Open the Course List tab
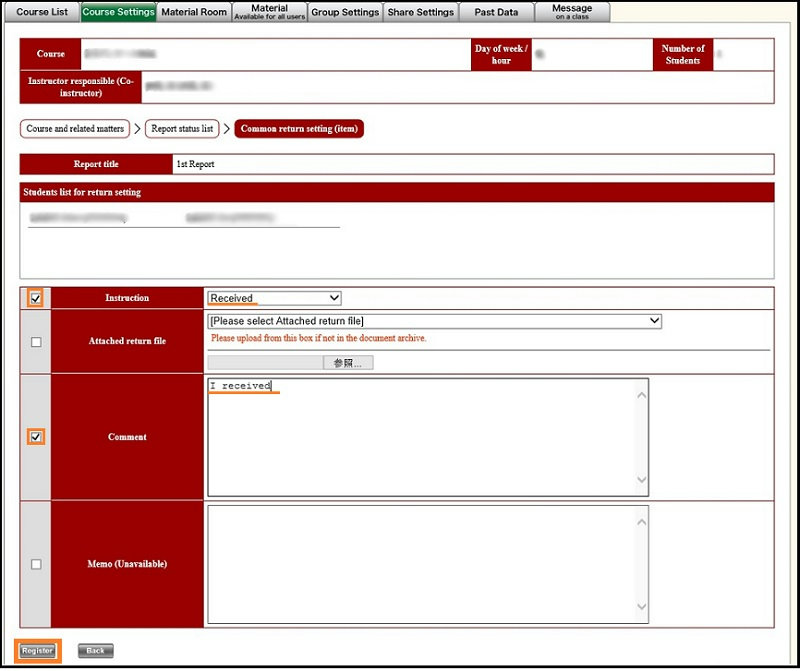The width and height of the screenshot is (800, 671). click(x=41, y=12)
